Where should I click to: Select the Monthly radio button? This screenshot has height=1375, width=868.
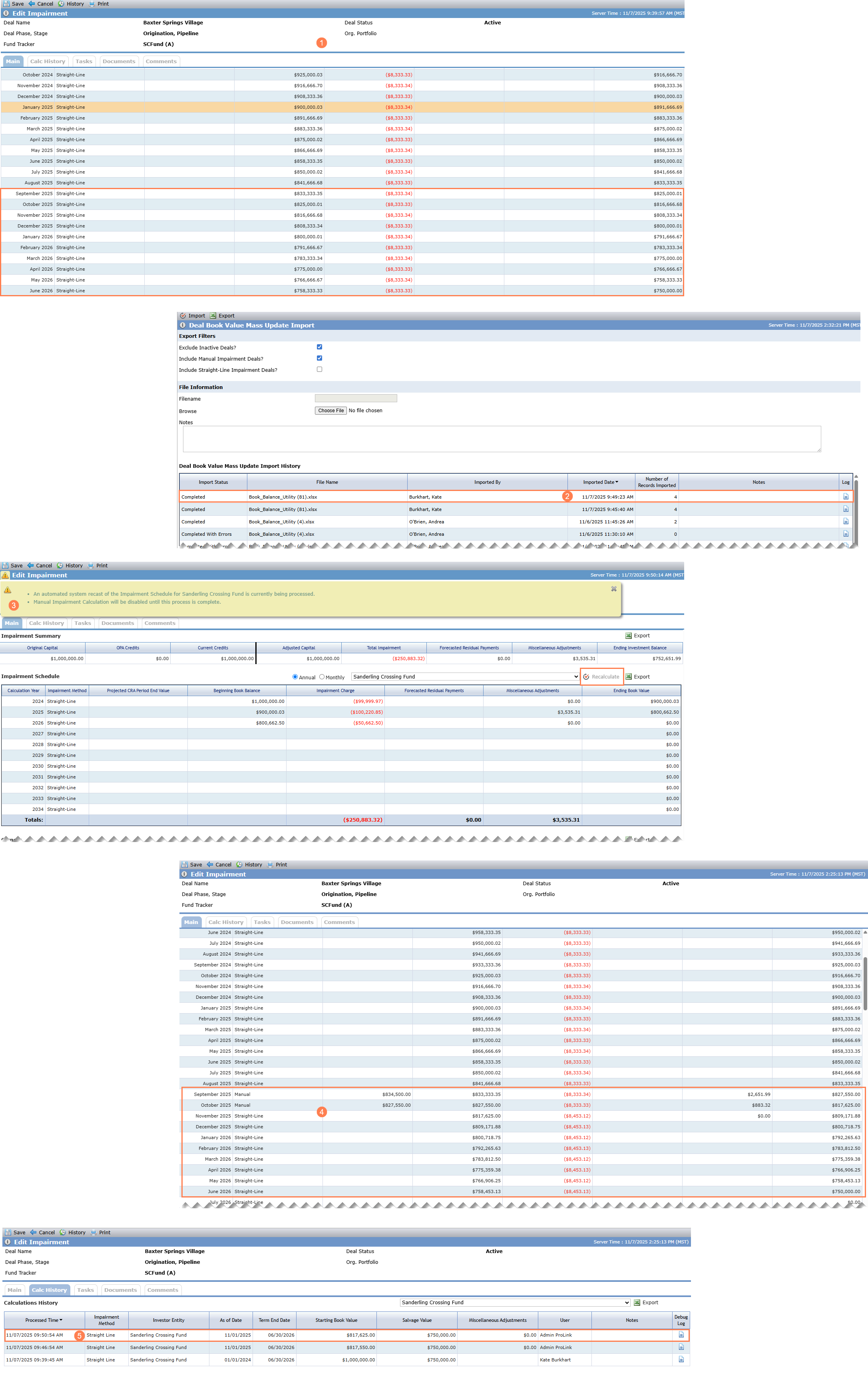(x=322, y=677)
